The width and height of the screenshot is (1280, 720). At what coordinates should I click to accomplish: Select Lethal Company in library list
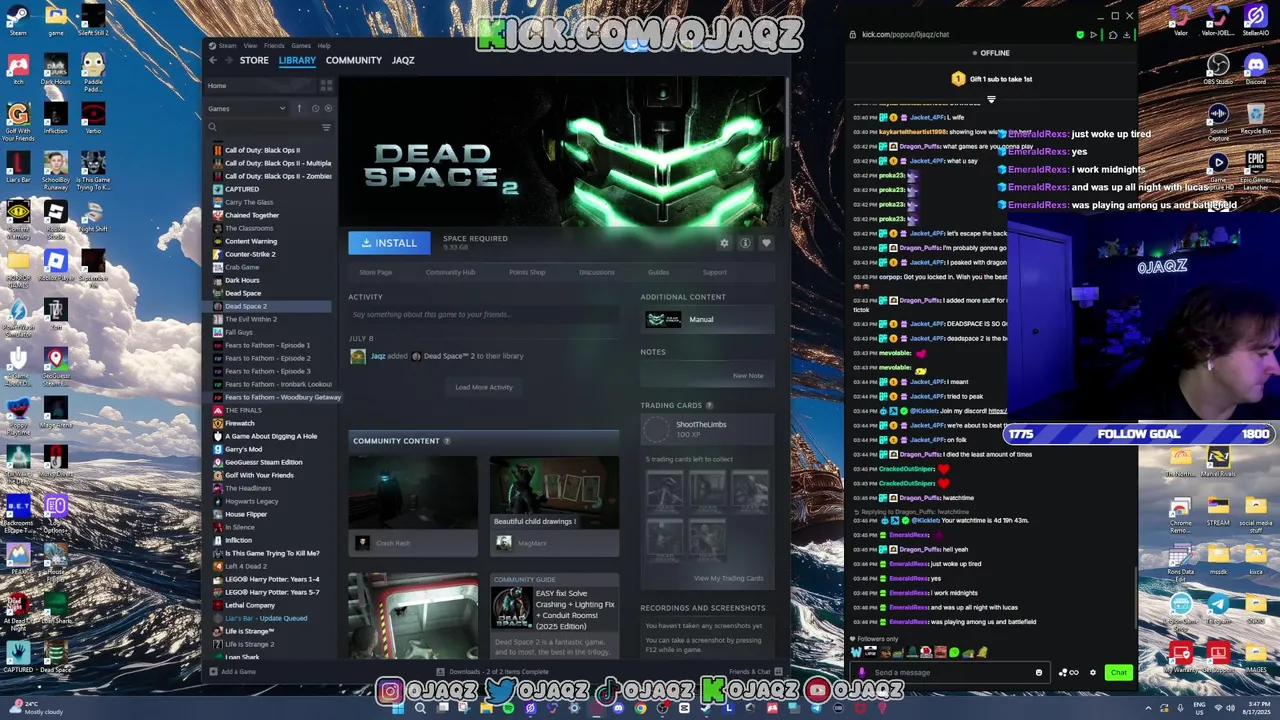[250, 605]
